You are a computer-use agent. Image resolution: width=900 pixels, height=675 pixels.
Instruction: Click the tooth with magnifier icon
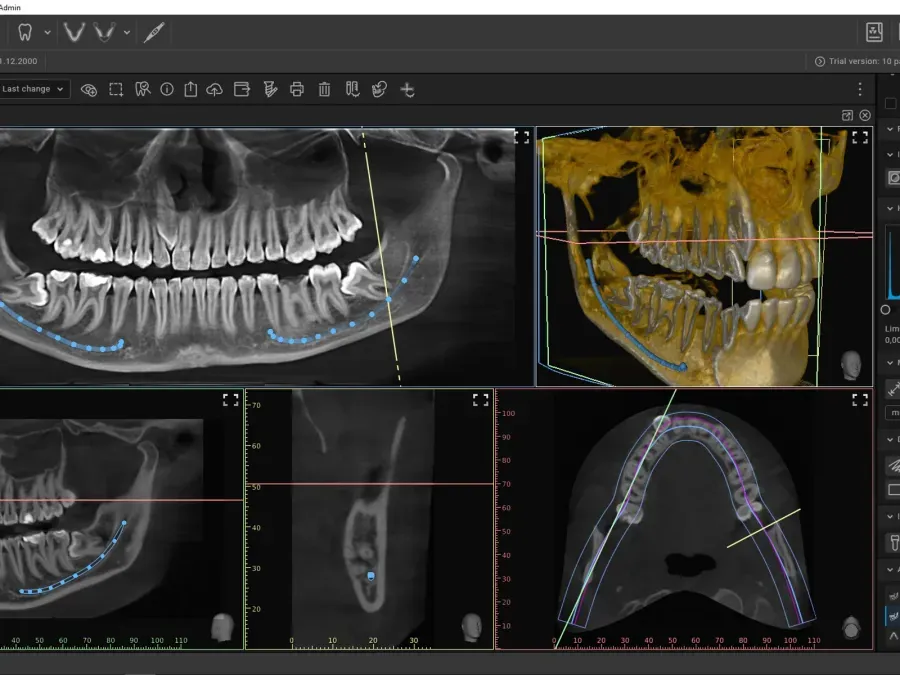pos(142,89)
